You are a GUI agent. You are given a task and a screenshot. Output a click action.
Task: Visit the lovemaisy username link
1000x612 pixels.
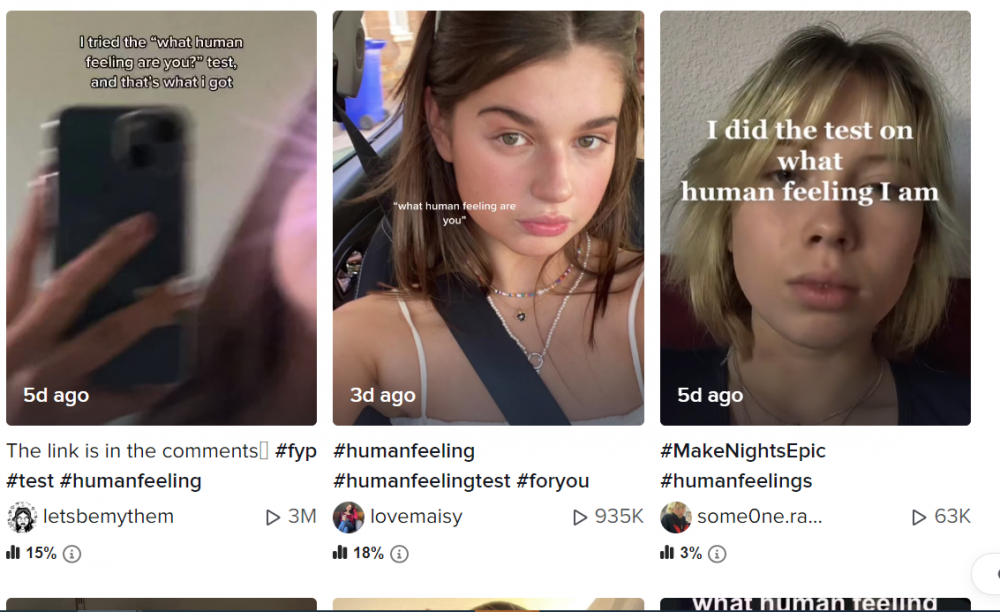(x=416, y=517)
